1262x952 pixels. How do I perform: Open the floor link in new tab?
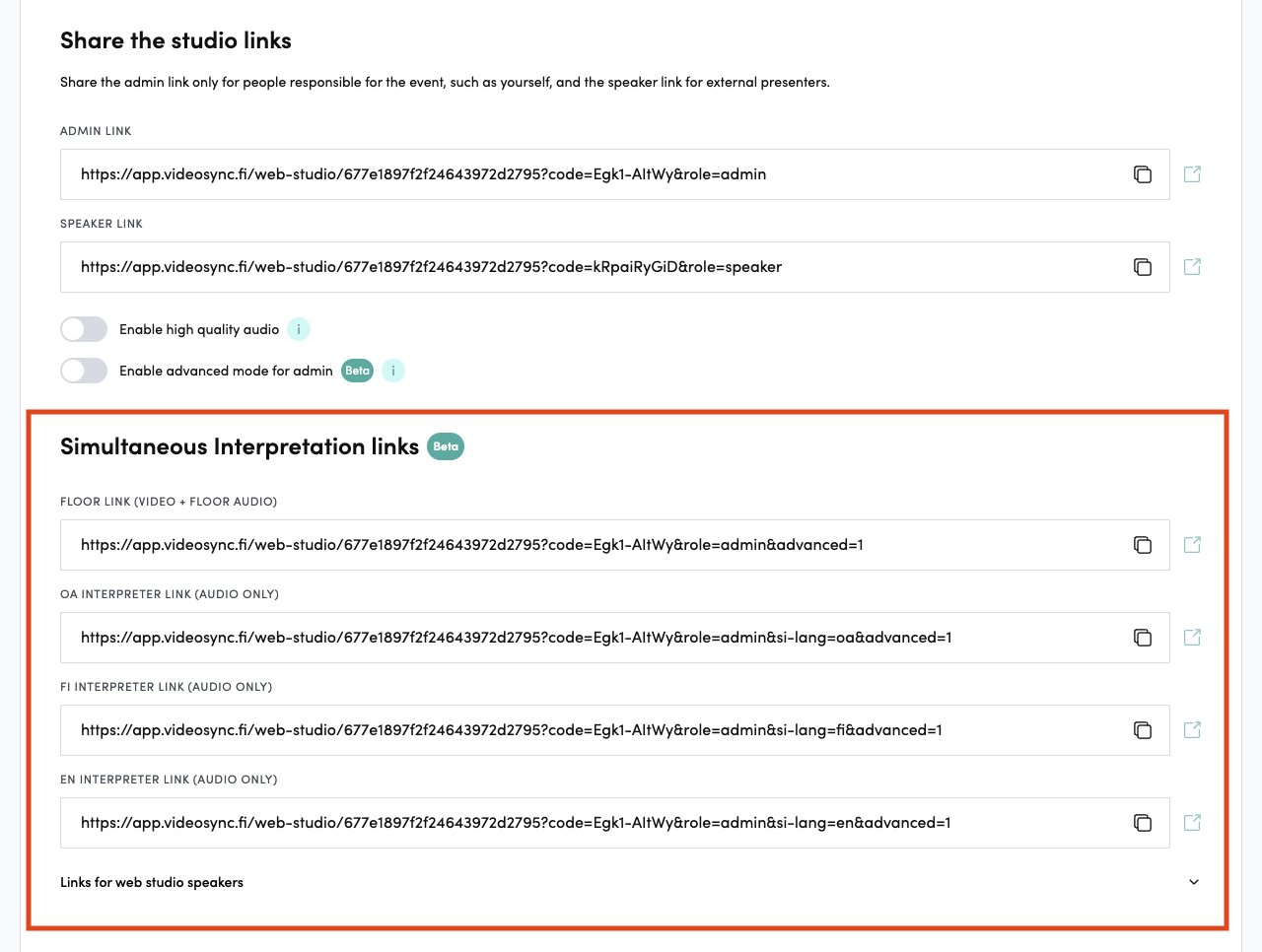[x=1192, y=545]
